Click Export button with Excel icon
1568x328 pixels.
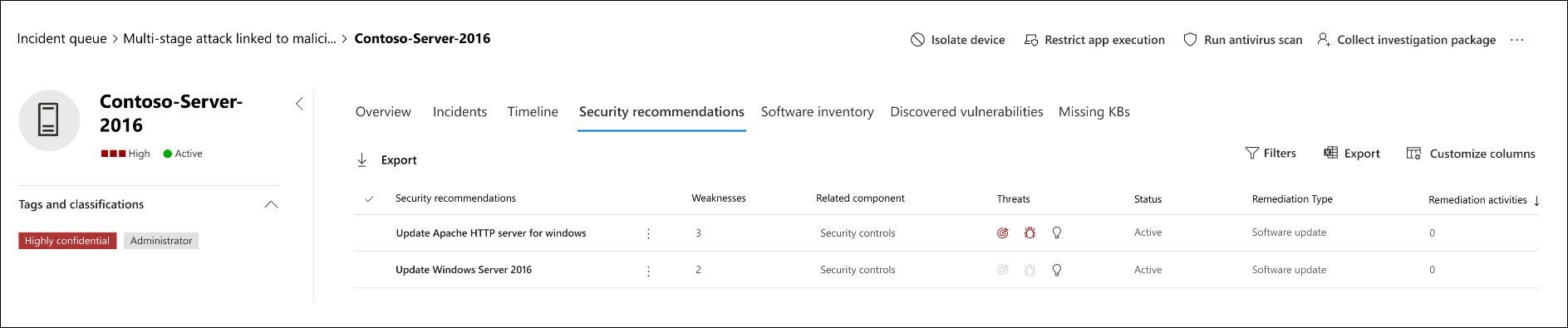pos(1351,153)
